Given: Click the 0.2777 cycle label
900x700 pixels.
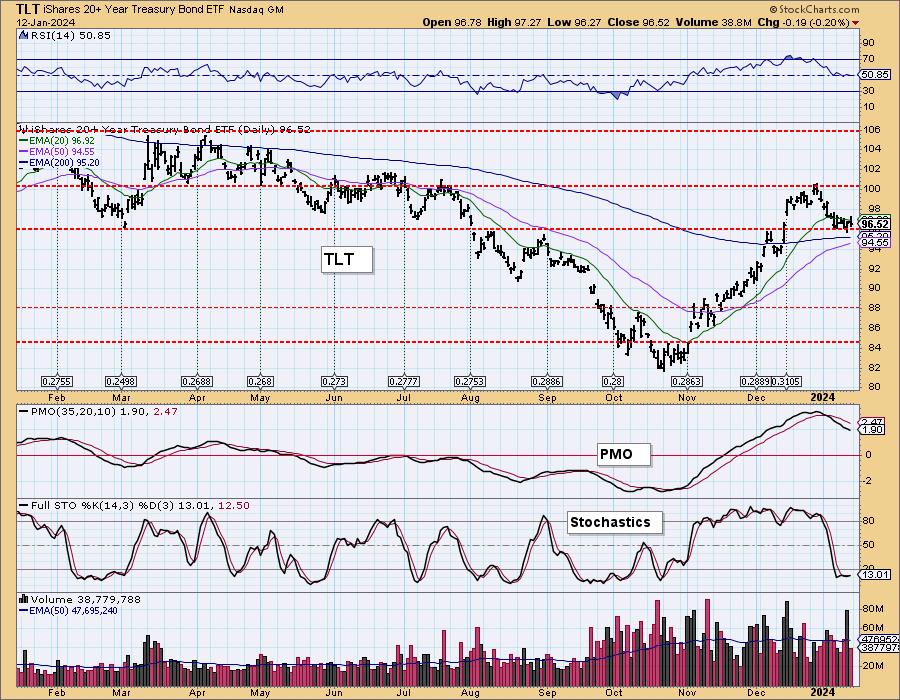Looking at the screenshot, I should (x=404, y=382).
